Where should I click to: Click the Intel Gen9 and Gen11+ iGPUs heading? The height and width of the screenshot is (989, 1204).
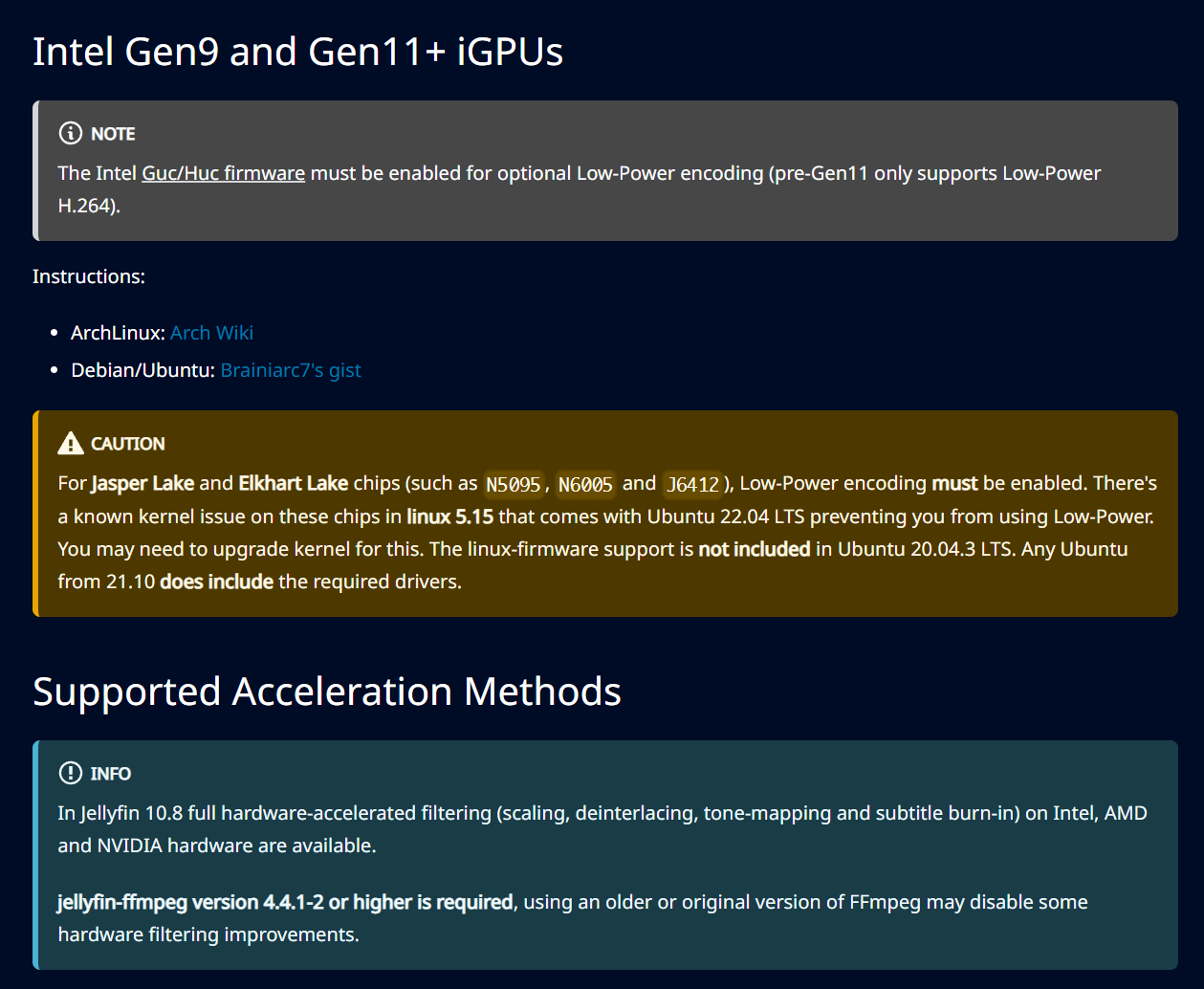pyautogui.click(x=297, y=52)
